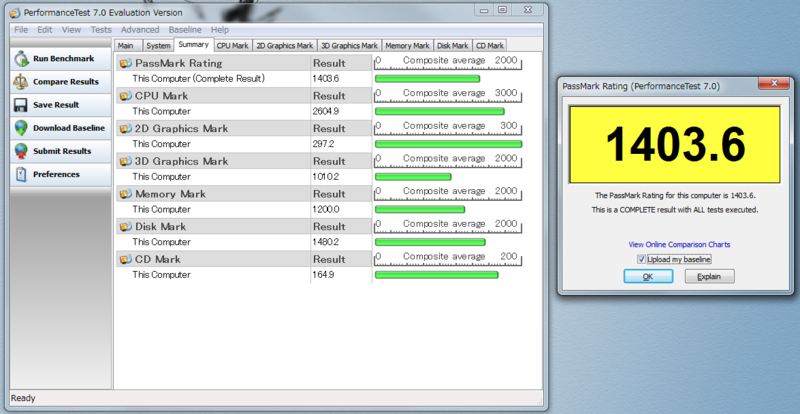Open the Advanced menu
The width and height of the screenshot is (800, 414).
pyautogui.click(x=140, y=30)
